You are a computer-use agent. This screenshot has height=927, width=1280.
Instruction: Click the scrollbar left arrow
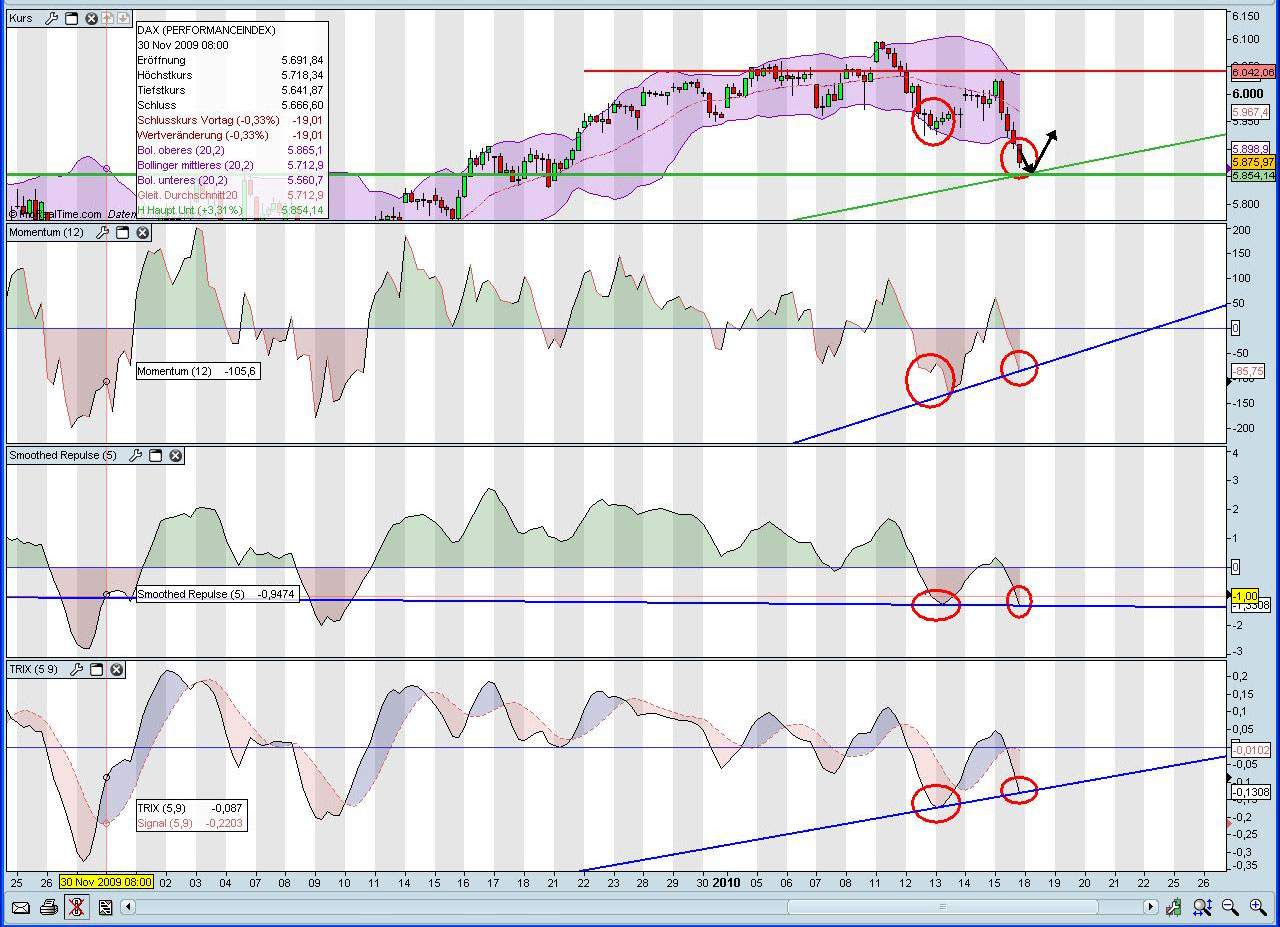pos(128,907)
